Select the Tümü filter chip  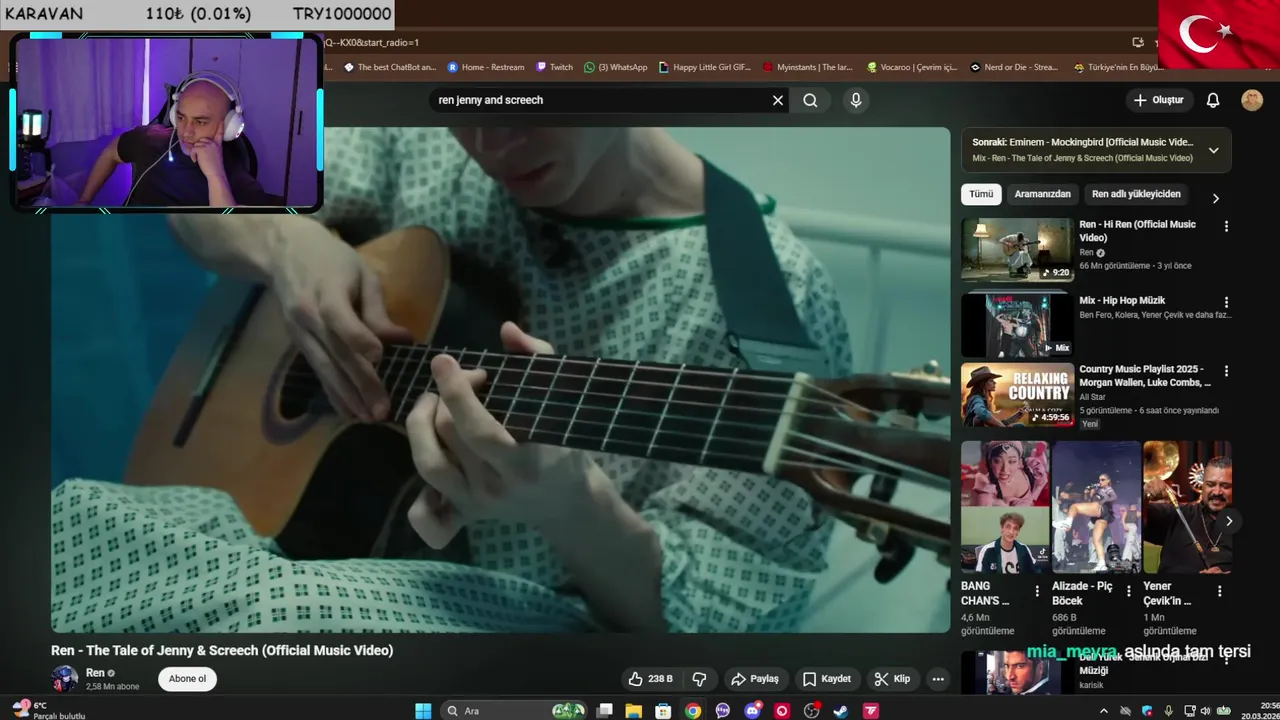pyautogui.click(x=981, y=194)
